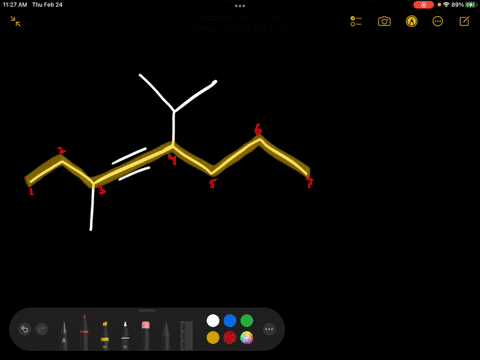Open the more options ellipsis in the top toolbar
This screenshot has width=480, height=360.
coord(437,22)
